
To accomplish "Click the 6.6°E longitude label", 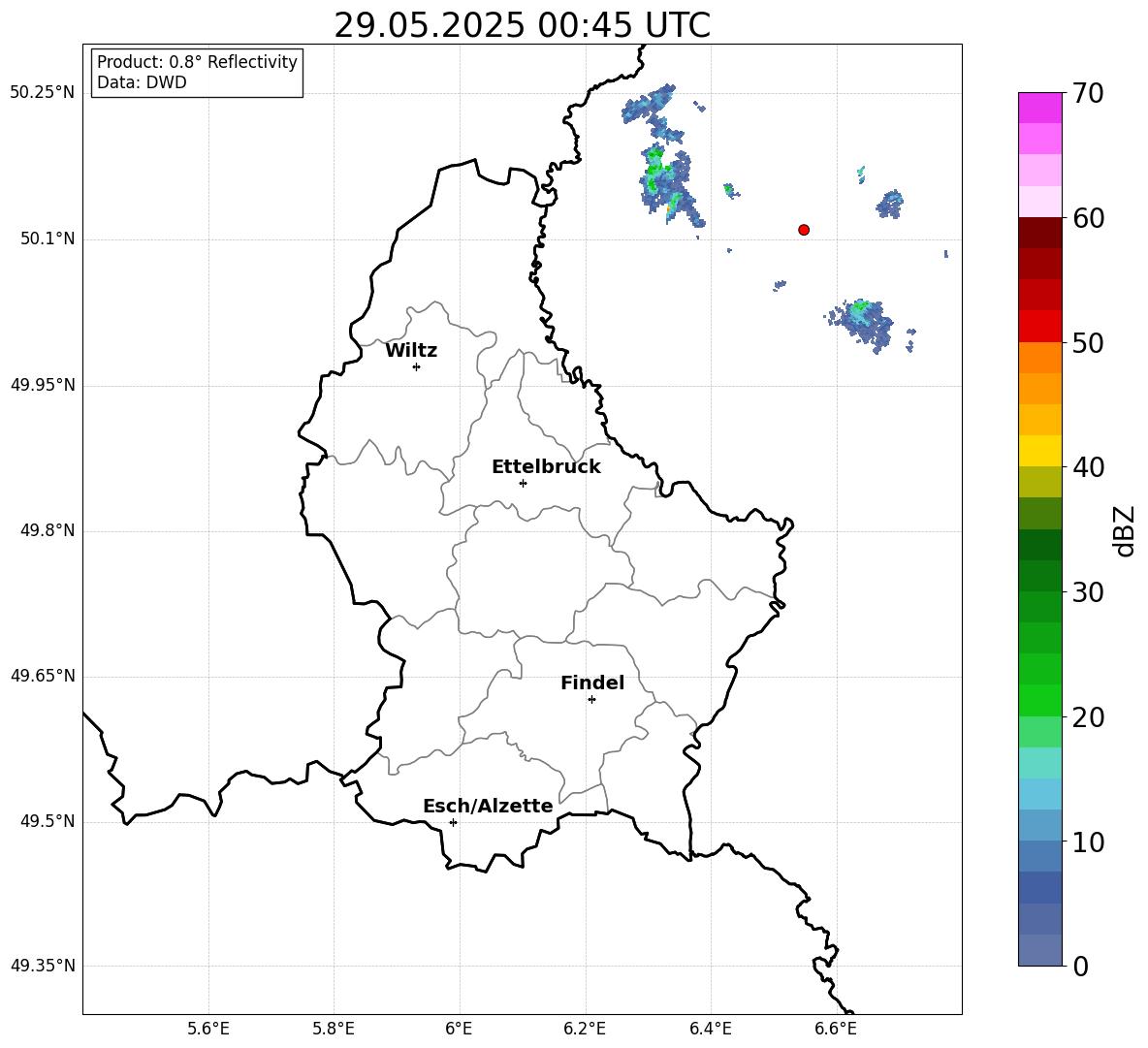I will click(836, 1029).
